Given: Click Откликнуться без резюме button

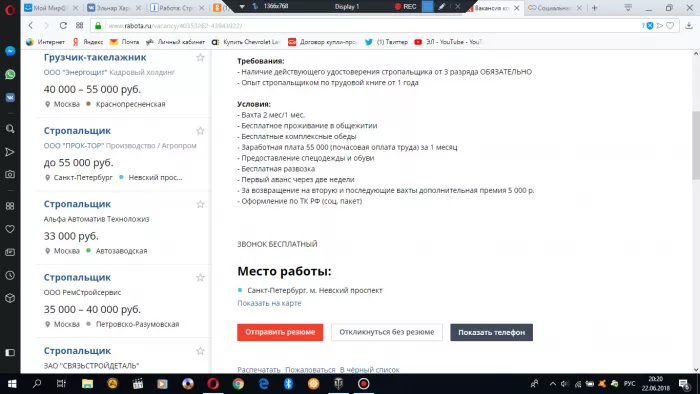Looking at the screenshot, I should coord(387,332).
